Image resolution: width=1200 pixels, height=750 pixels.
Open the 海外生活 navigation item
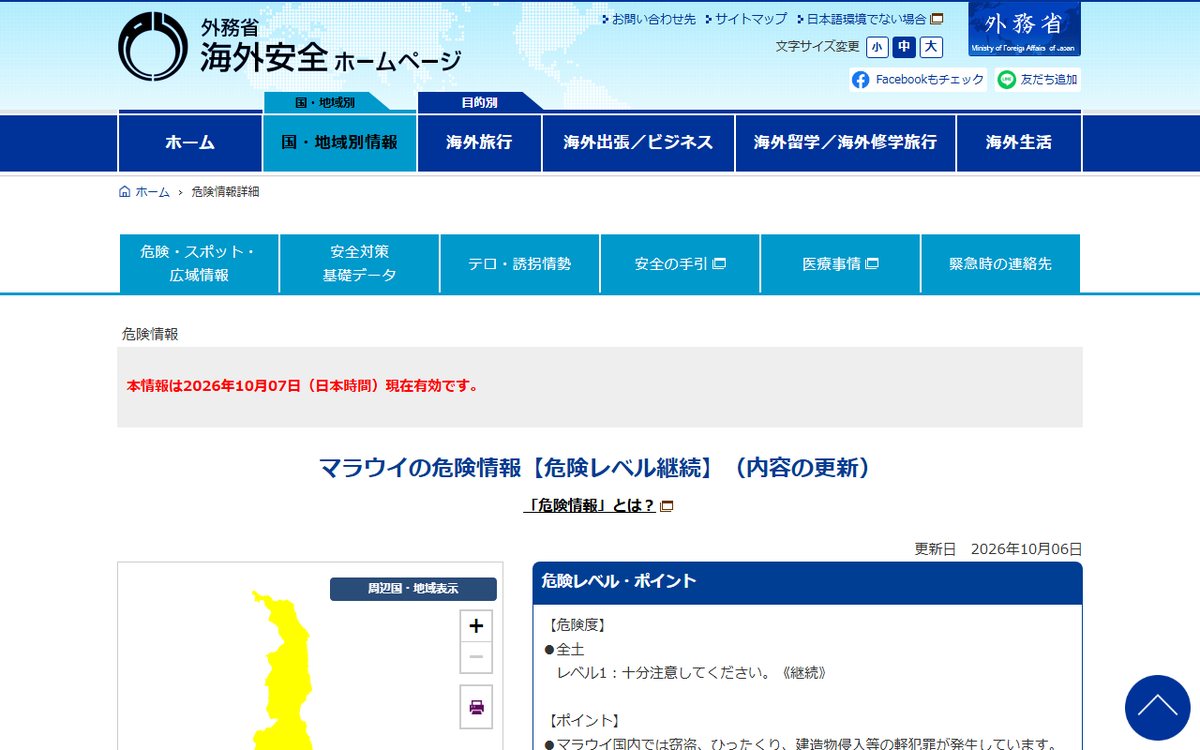[x=1019, y=142]
